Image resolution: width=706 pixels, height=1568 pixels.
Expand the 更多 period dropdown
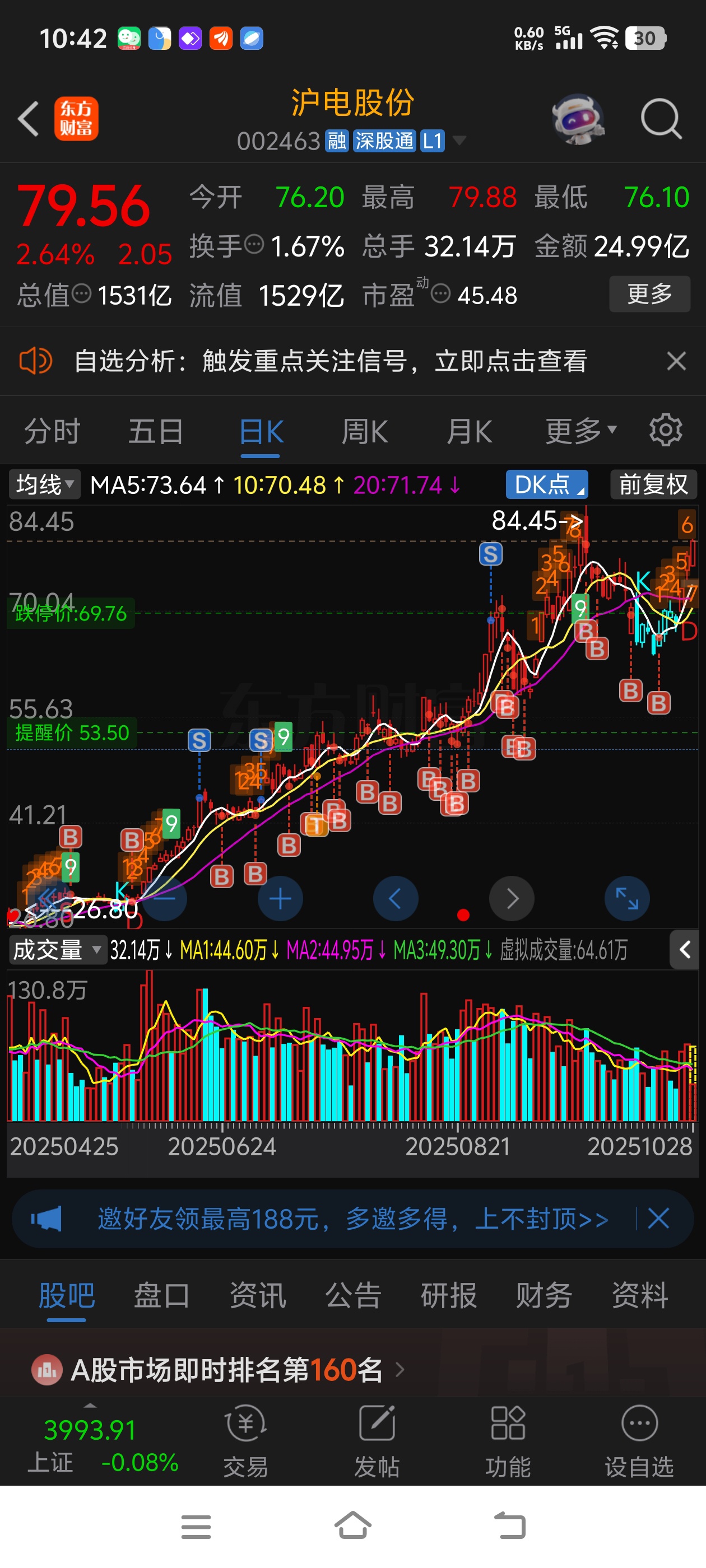[581, 432]
